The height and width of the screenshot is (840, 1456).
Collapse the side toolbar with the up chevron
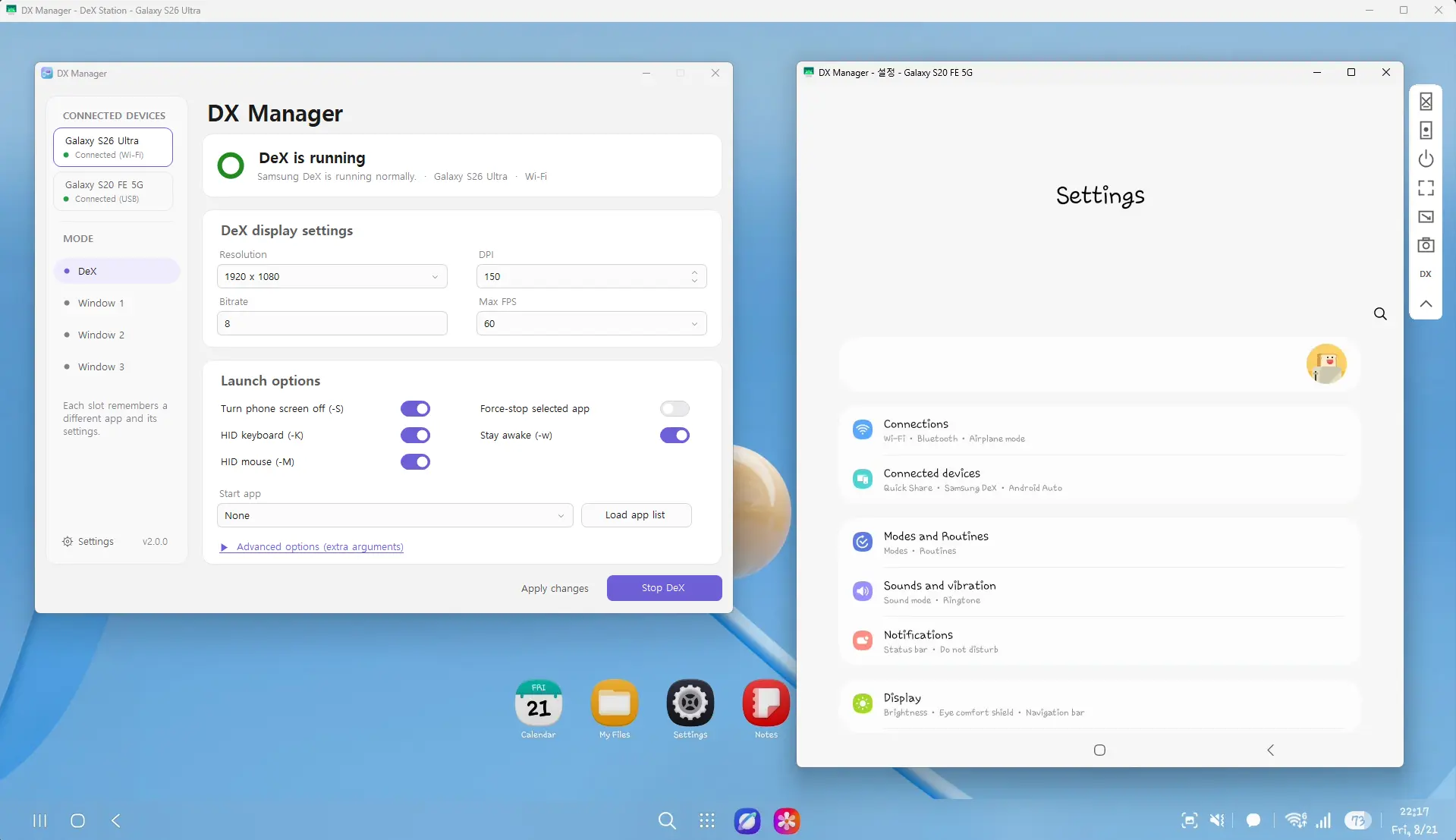[x=1426, y=304]
